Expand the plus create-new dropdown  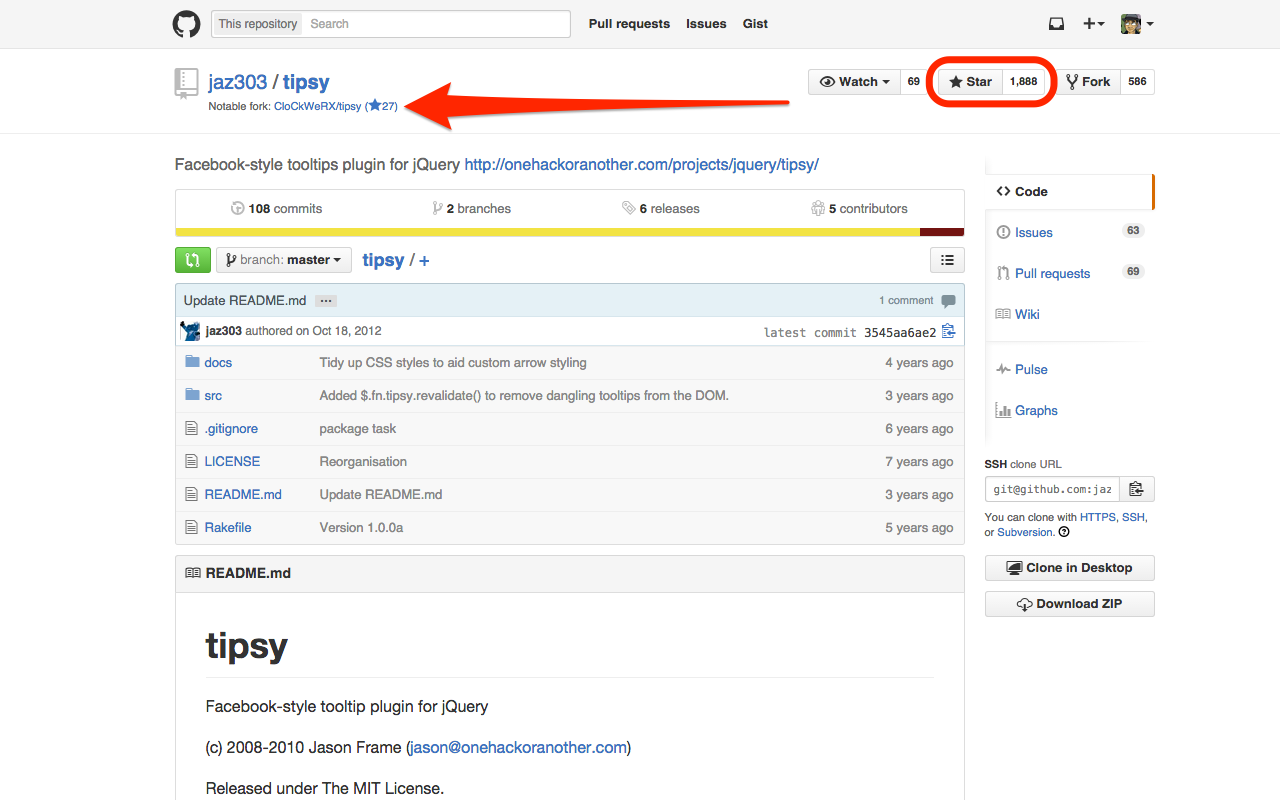tap(1094, 24)
